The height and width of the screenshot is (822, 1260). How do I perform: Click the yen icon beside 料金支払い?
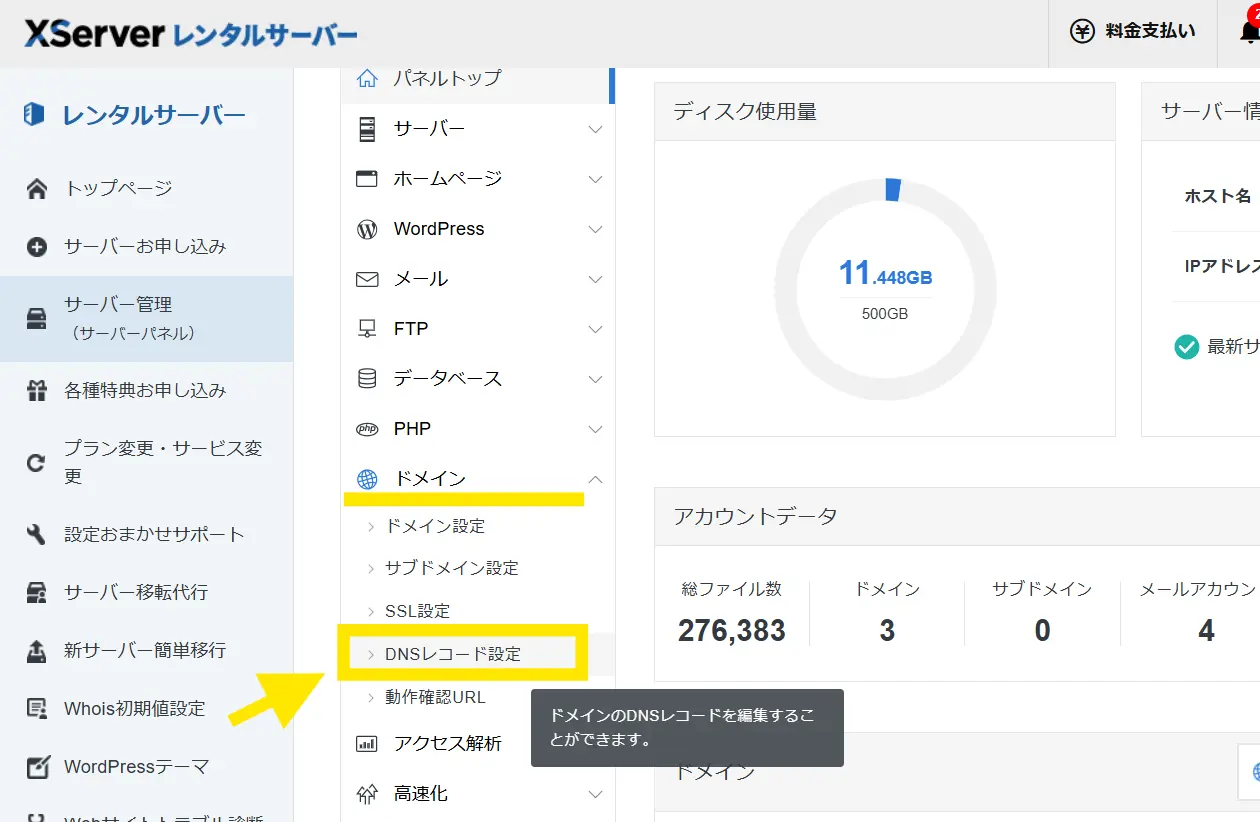tap(1082, 31)
